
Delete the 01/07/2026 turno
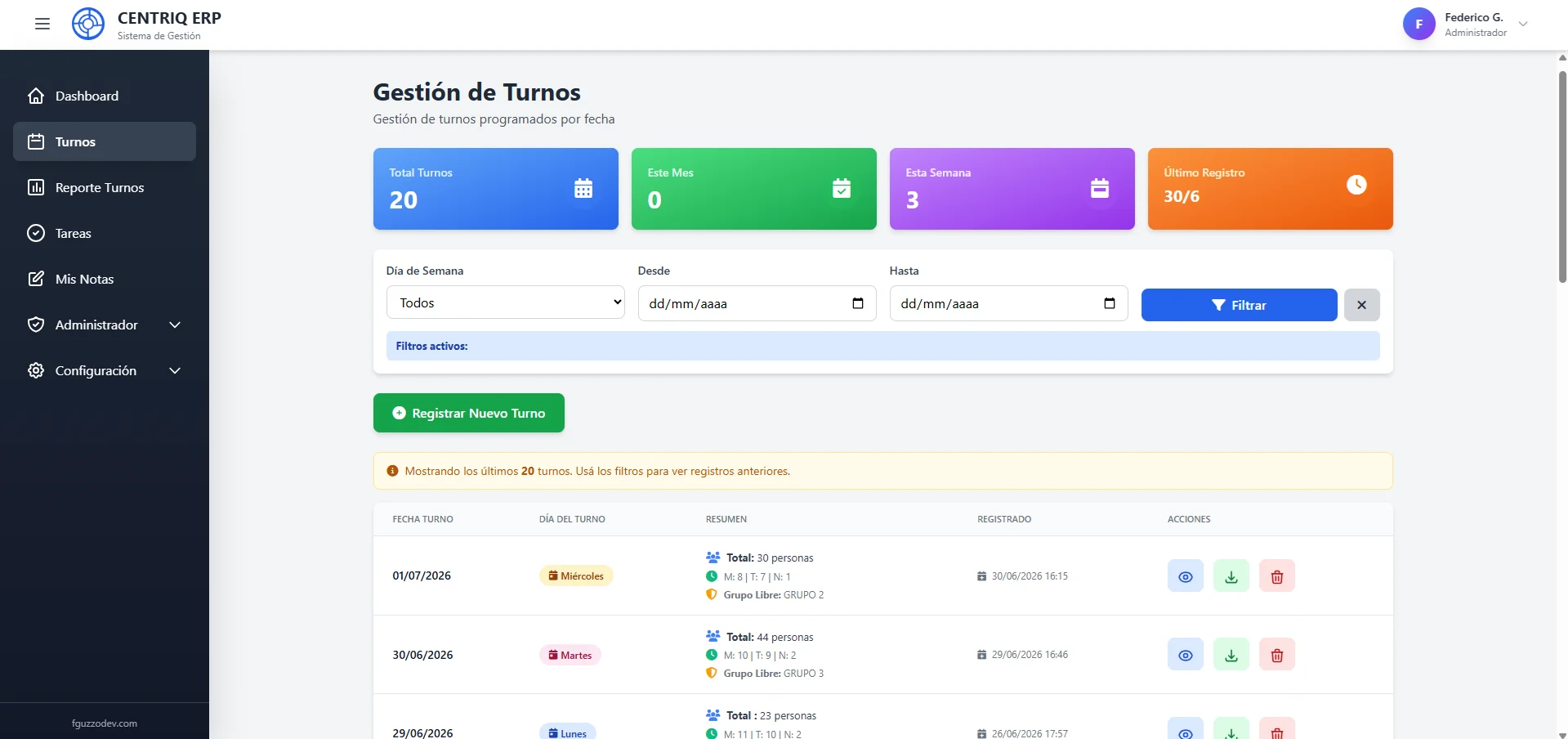1276,576
